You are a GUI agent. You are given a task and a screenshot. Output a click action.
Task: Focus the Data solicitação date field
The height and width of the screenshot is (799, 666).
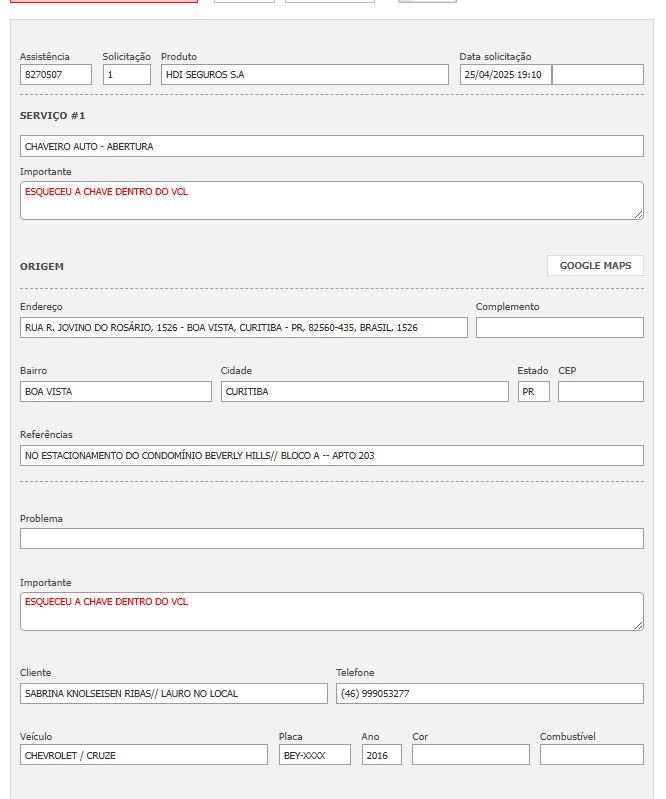tap(505, 75)
